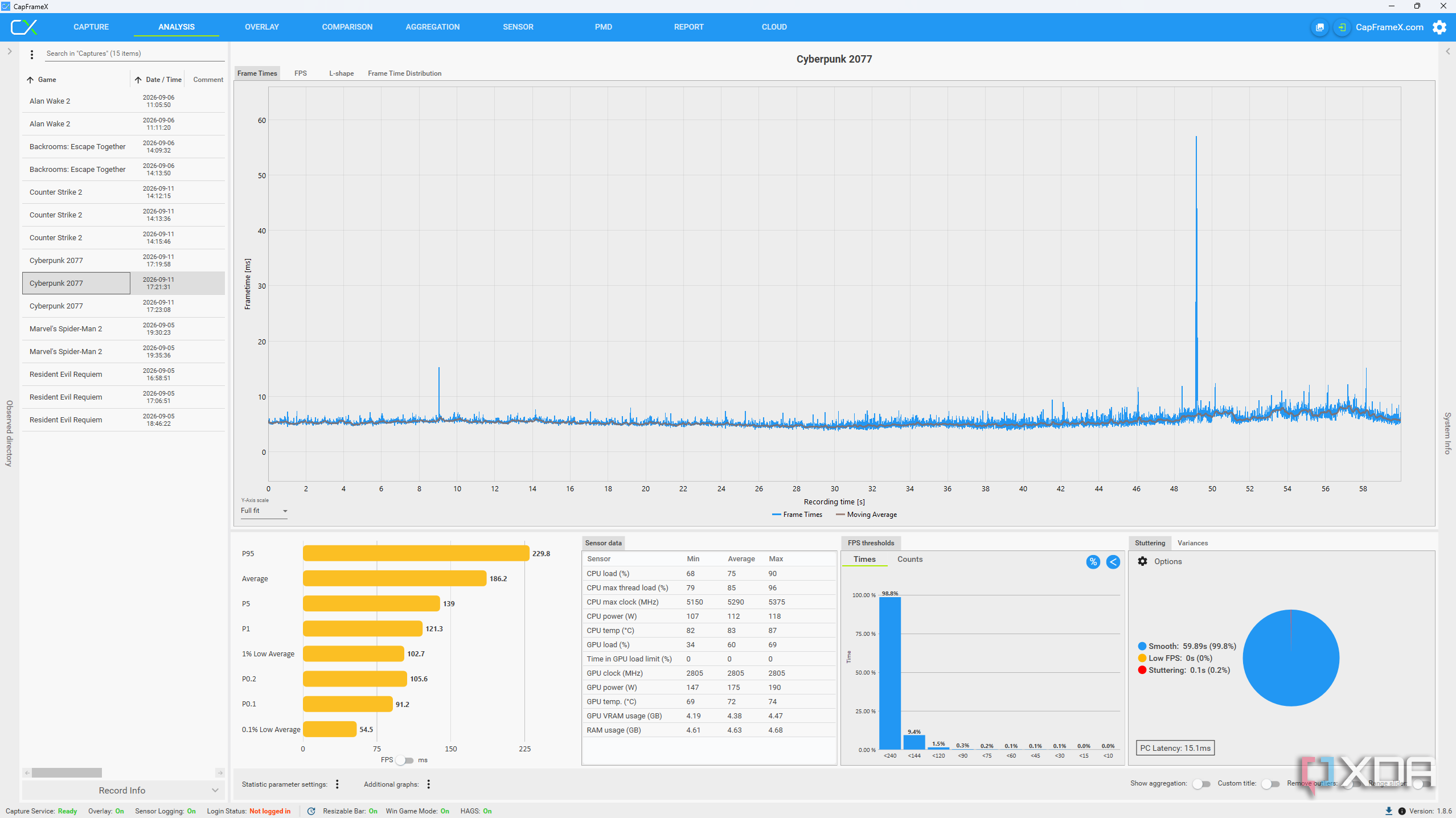1456x818 pixels.
Task: Toggle Moving Average legend entry
Action: coord(867,515)
